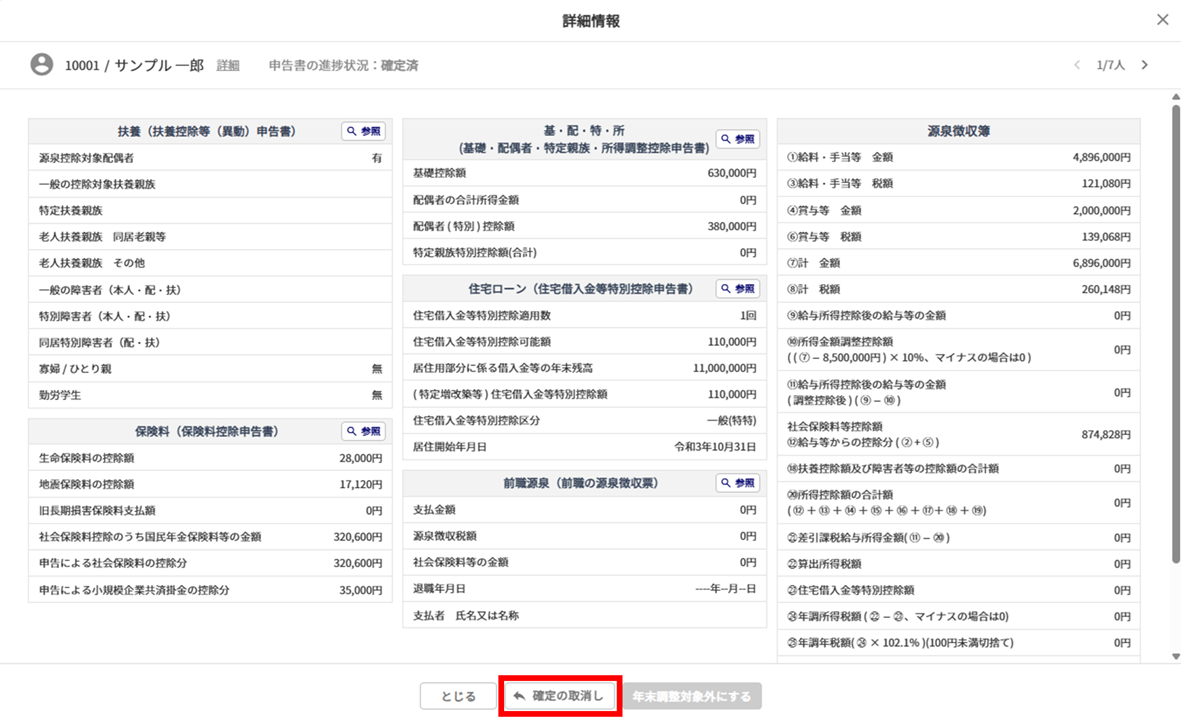
Task: Select the 源泉徴収簿 panel header
Action: pyautogui.click(x=958, y=132)
